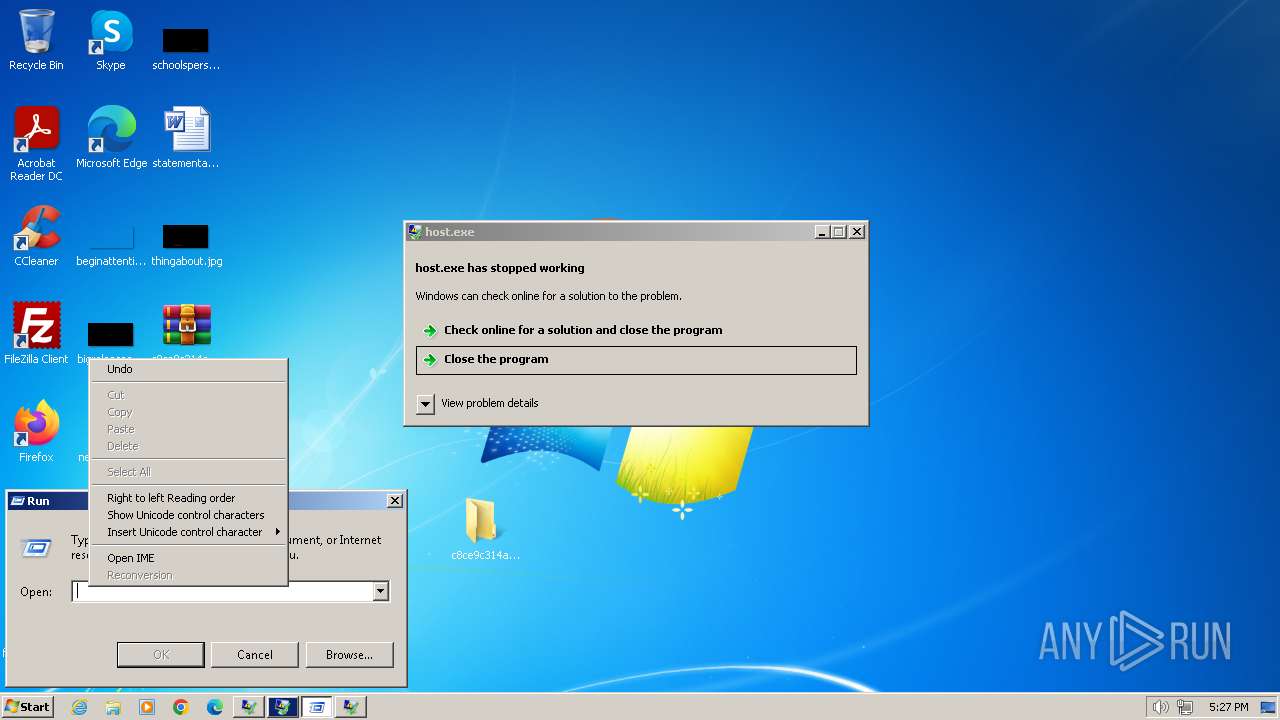Click Close the program option
Image resolution: width=1280 pixels, height=720 pixels.
(x=636, y=360)
